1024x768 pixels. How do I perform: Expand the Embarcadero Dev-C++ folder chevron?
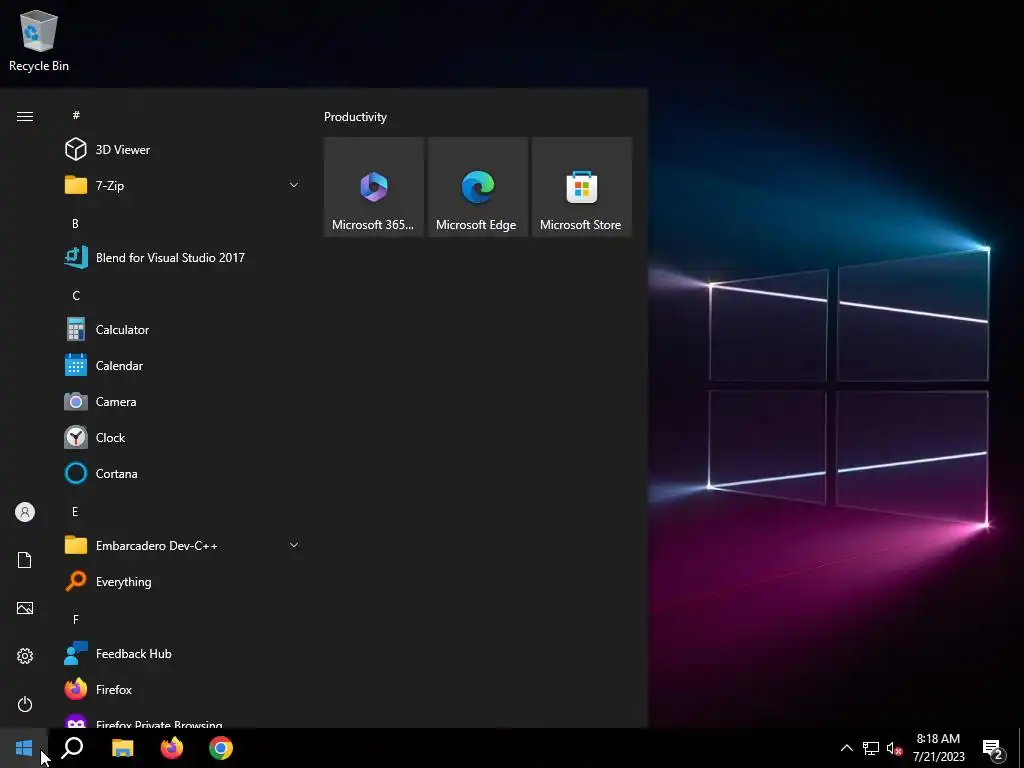pyautogui.click(x=294, y=545)
